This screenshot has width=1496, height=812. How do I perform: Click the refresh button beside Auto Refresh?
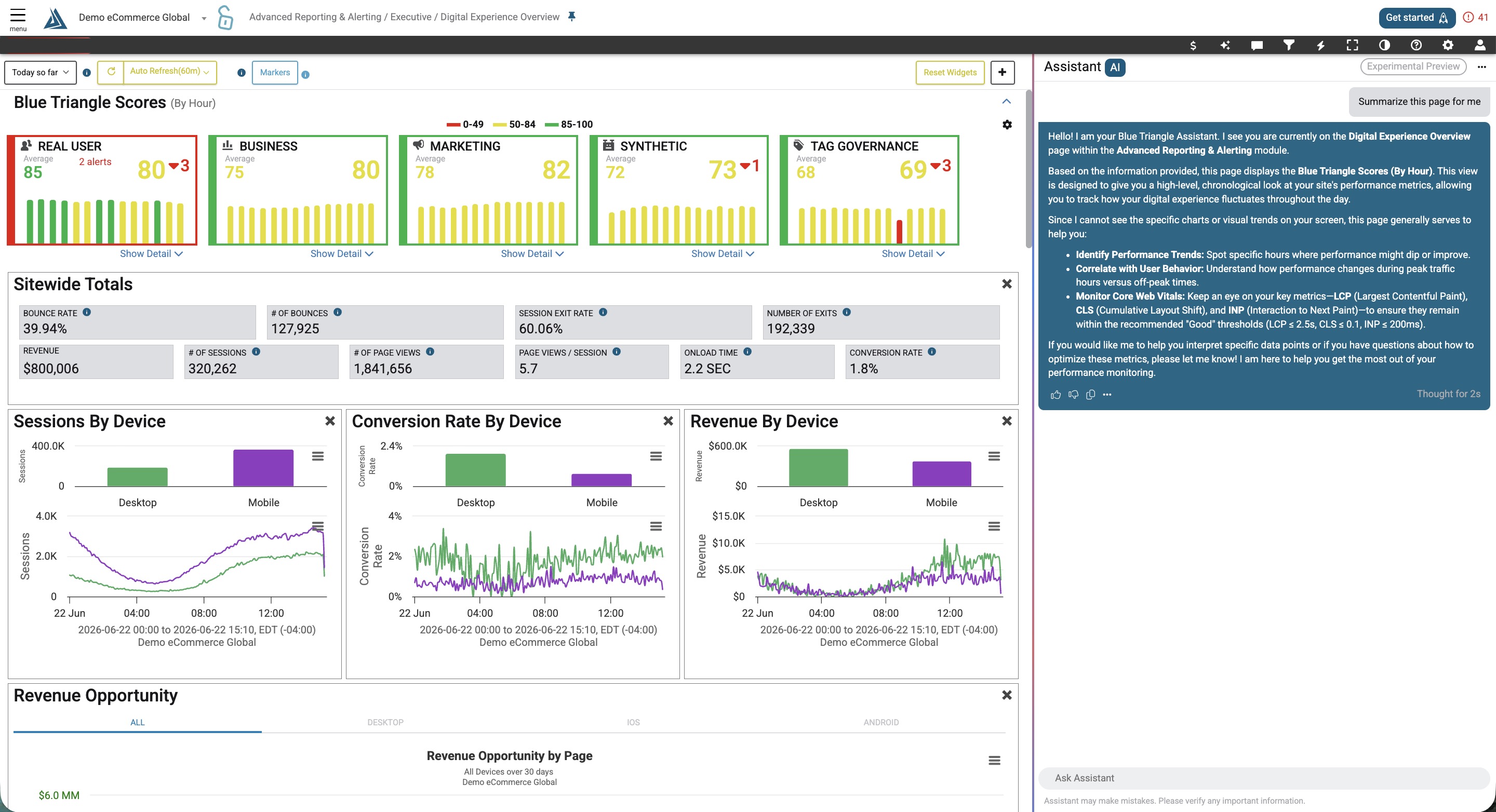(x=111, y=72)
